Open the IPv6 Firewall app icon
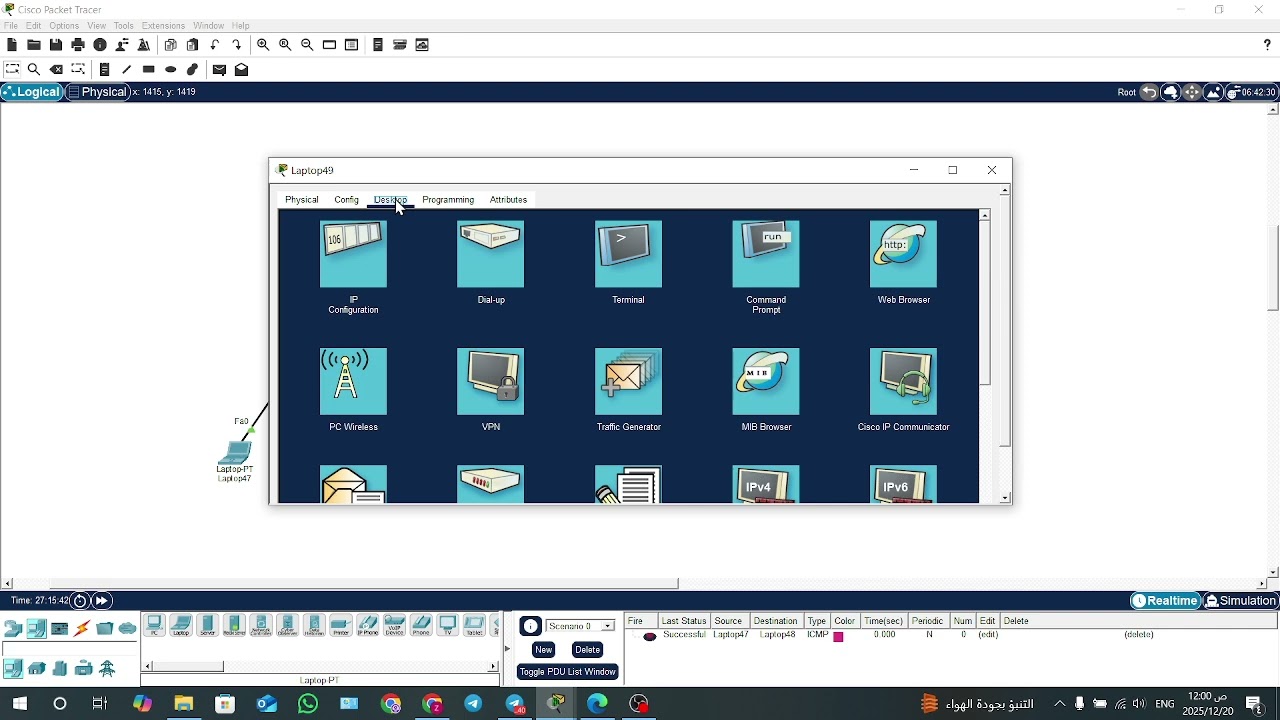This screenshot has width=1280, height=720. click(904, 484)
